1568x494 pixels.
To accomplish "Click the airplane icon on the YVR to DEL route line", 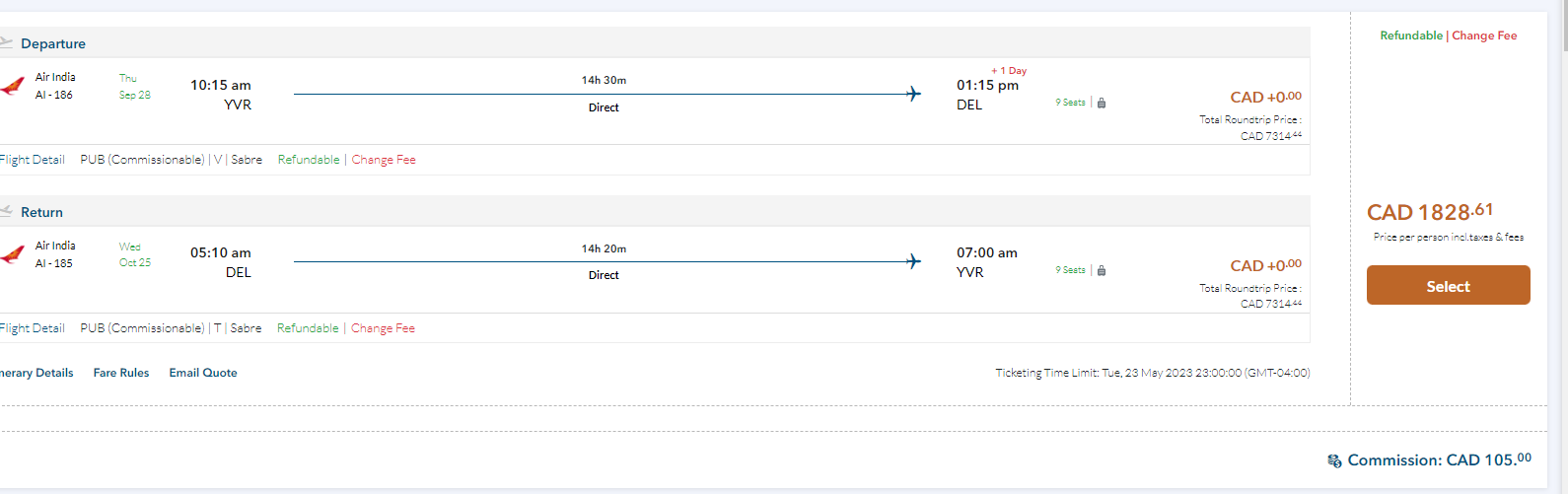I will (913, 94).
